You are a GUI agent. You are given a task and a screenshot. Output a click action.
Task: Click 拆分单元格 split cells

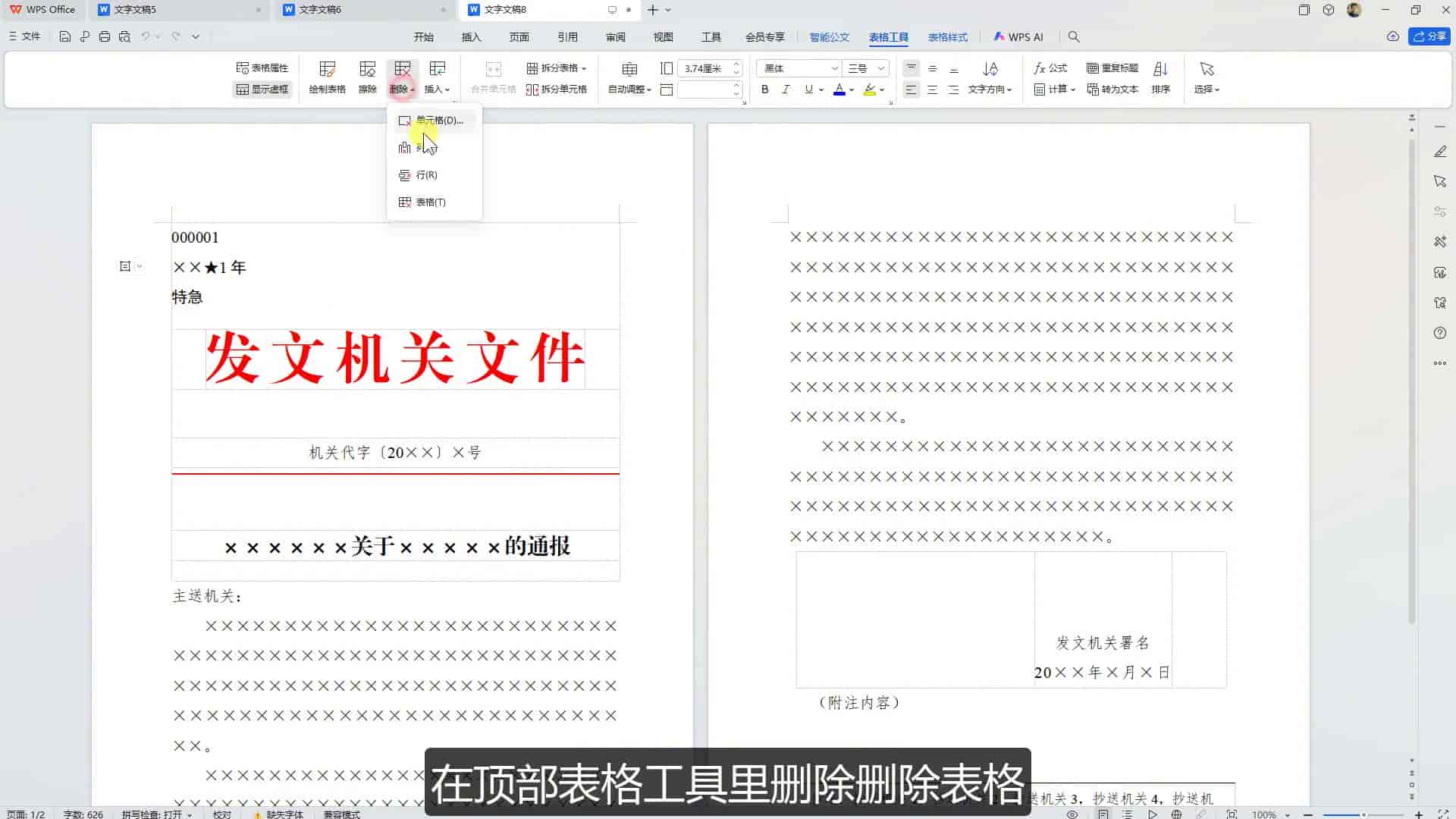pyautogui.click(x=557, y=89)
